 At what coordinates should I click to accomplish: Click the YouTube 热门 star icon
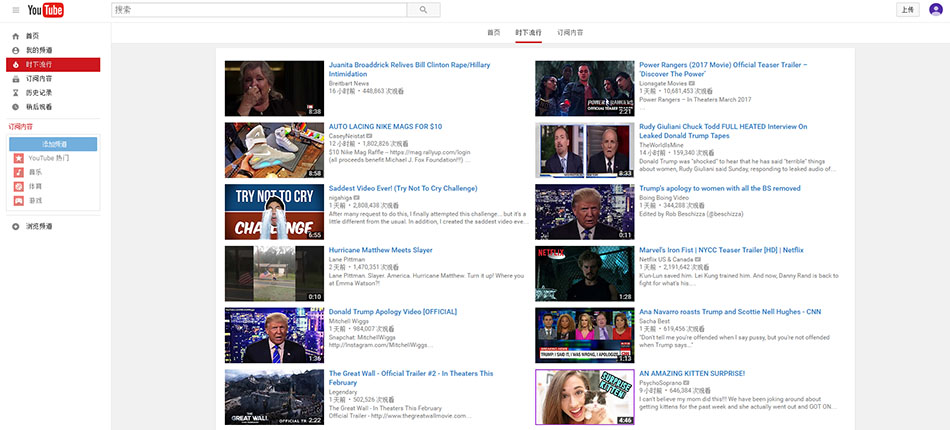click(19, 158)
